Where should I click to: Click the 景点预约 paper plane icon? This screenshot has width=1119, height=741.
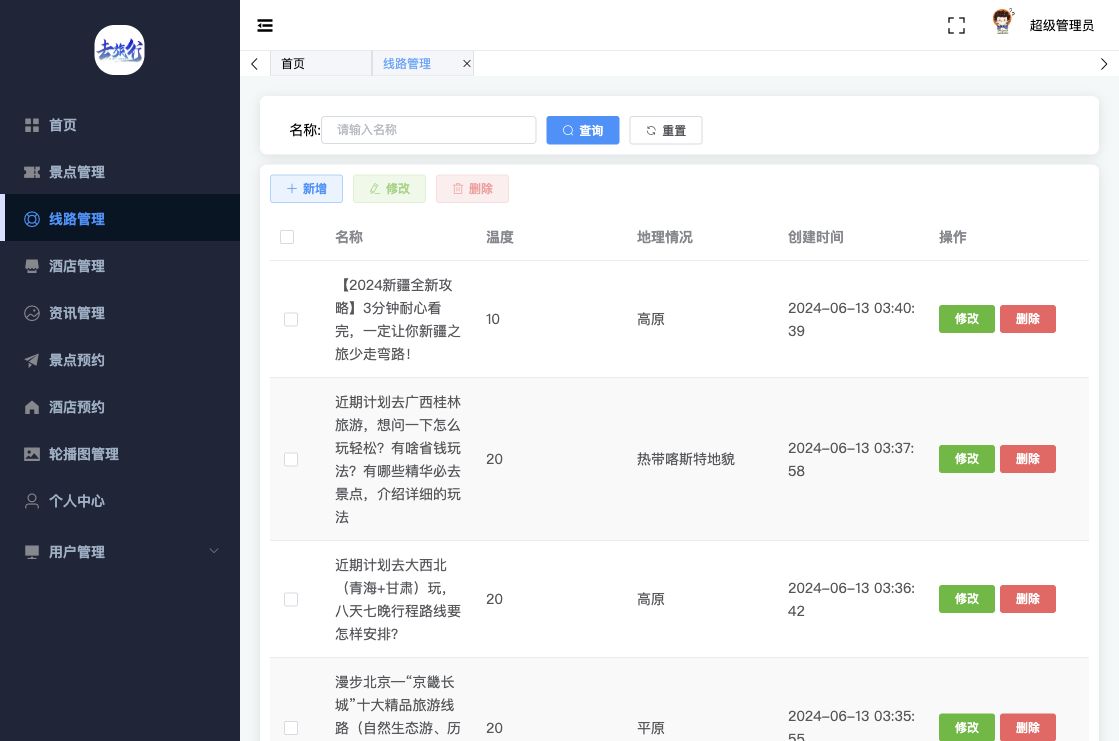[x=32, y=361]
